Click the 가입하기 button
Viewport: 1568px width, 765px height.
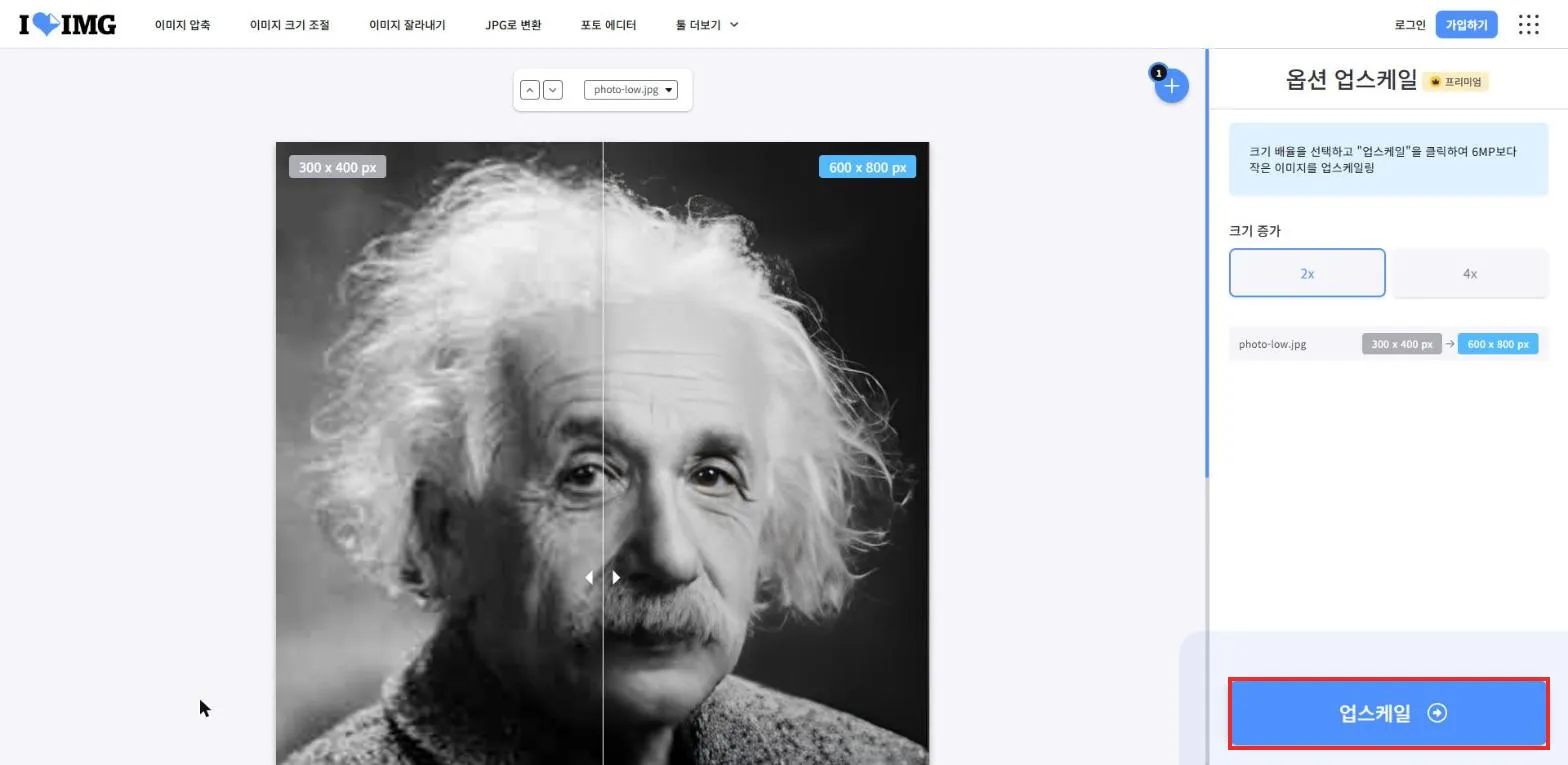coord(1466,25)
